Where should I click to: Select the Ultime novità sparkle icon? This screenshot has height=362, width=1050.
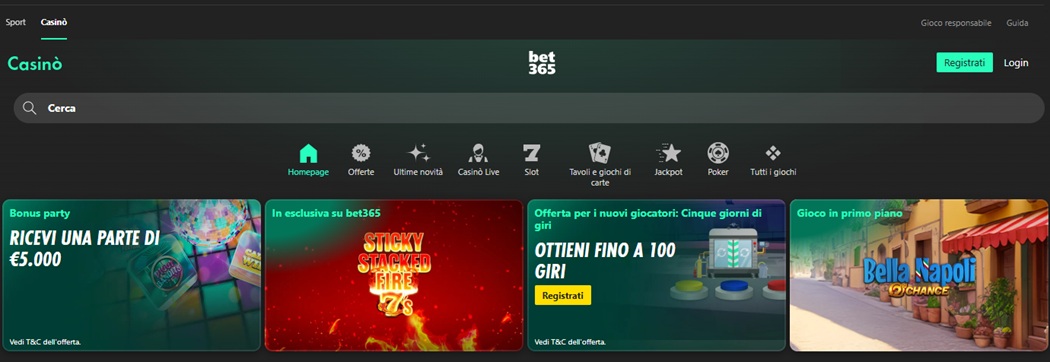tap(419, 153)
